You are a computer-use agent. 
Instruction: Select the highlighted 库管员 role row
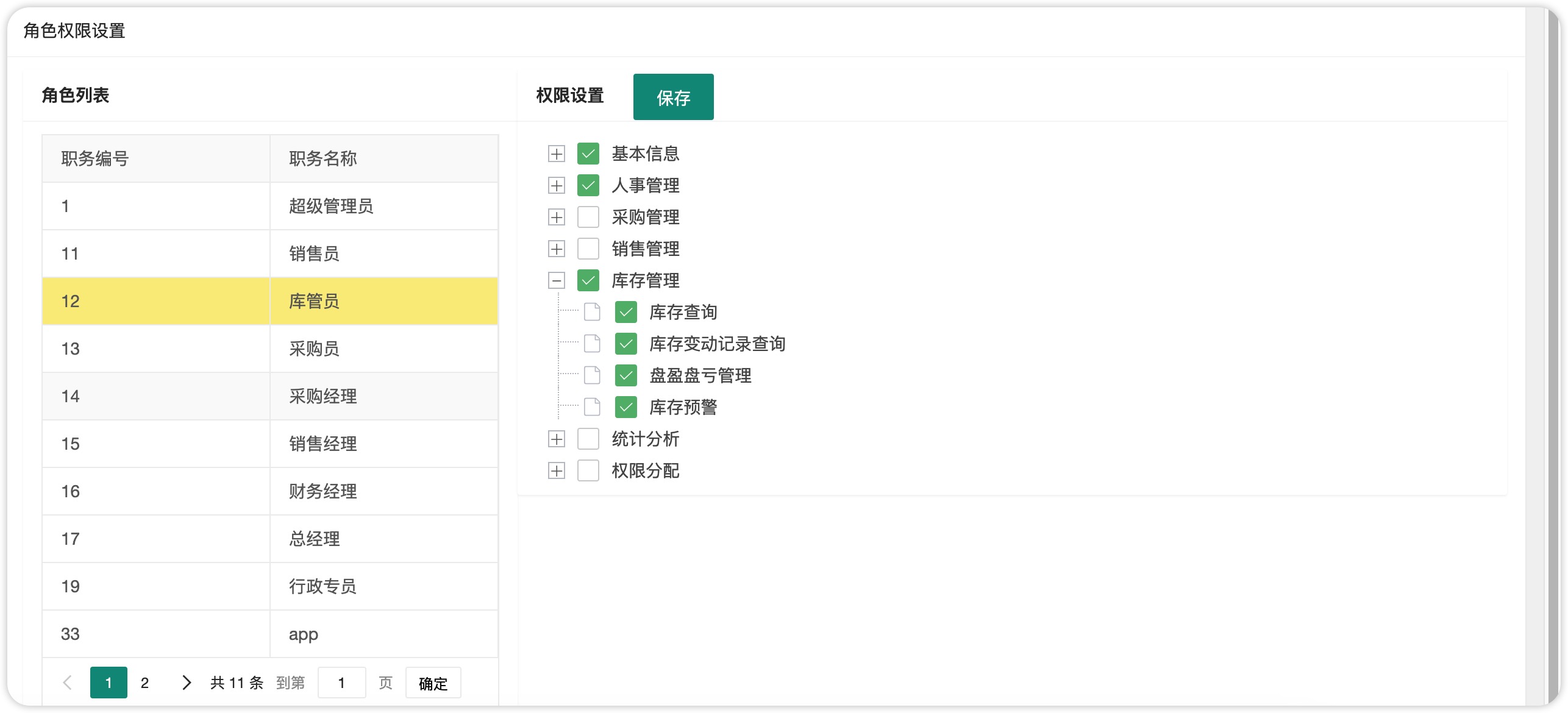click(270, 301)
